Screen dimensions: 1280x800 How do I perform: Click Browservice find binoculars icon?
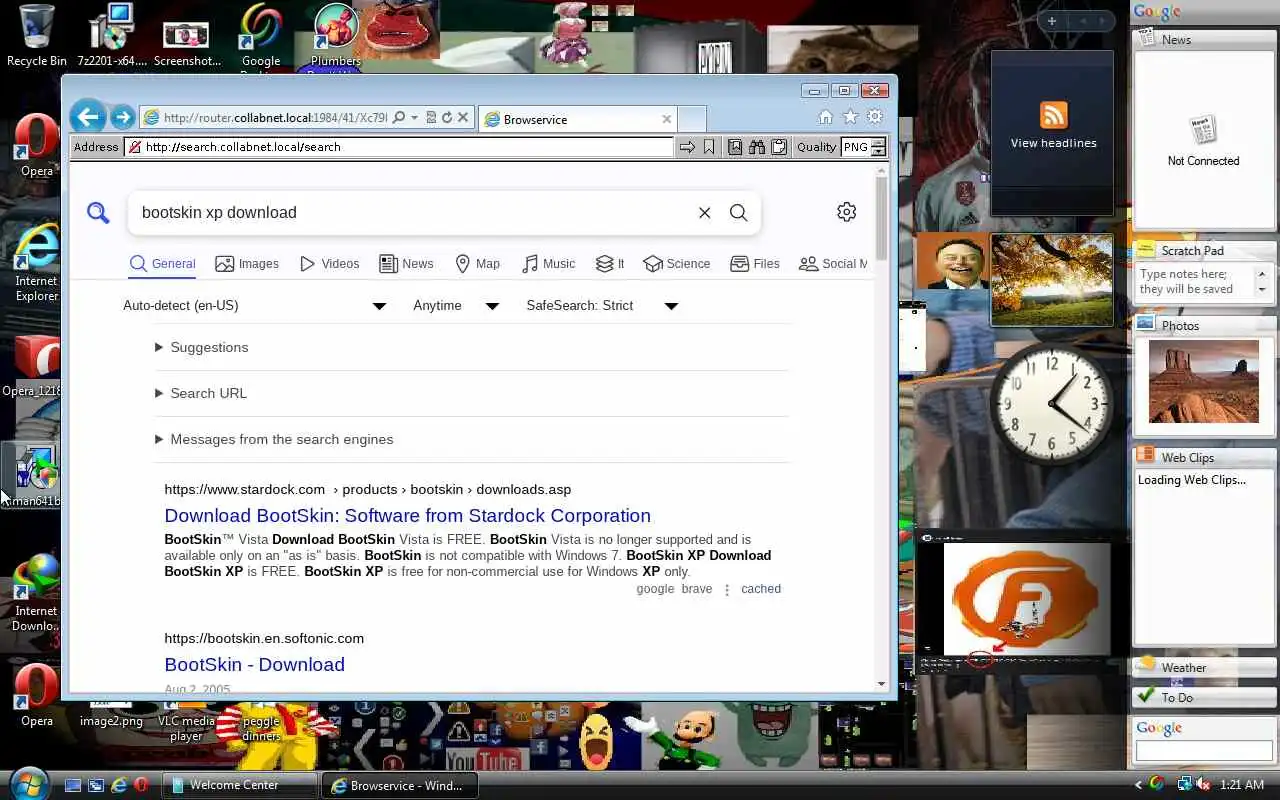(x=757, y=147)
